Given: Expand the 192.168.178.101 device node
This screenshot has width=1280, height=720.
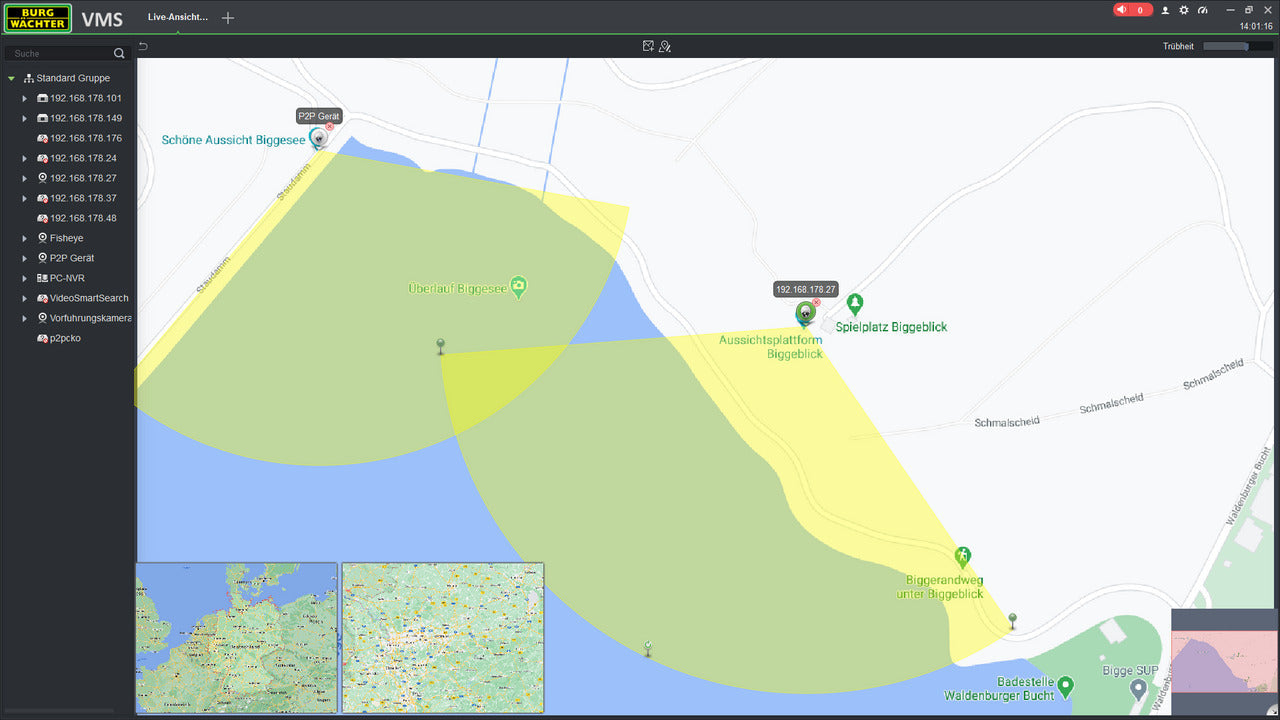Looking at the screenshot, I should click(25, 98).
